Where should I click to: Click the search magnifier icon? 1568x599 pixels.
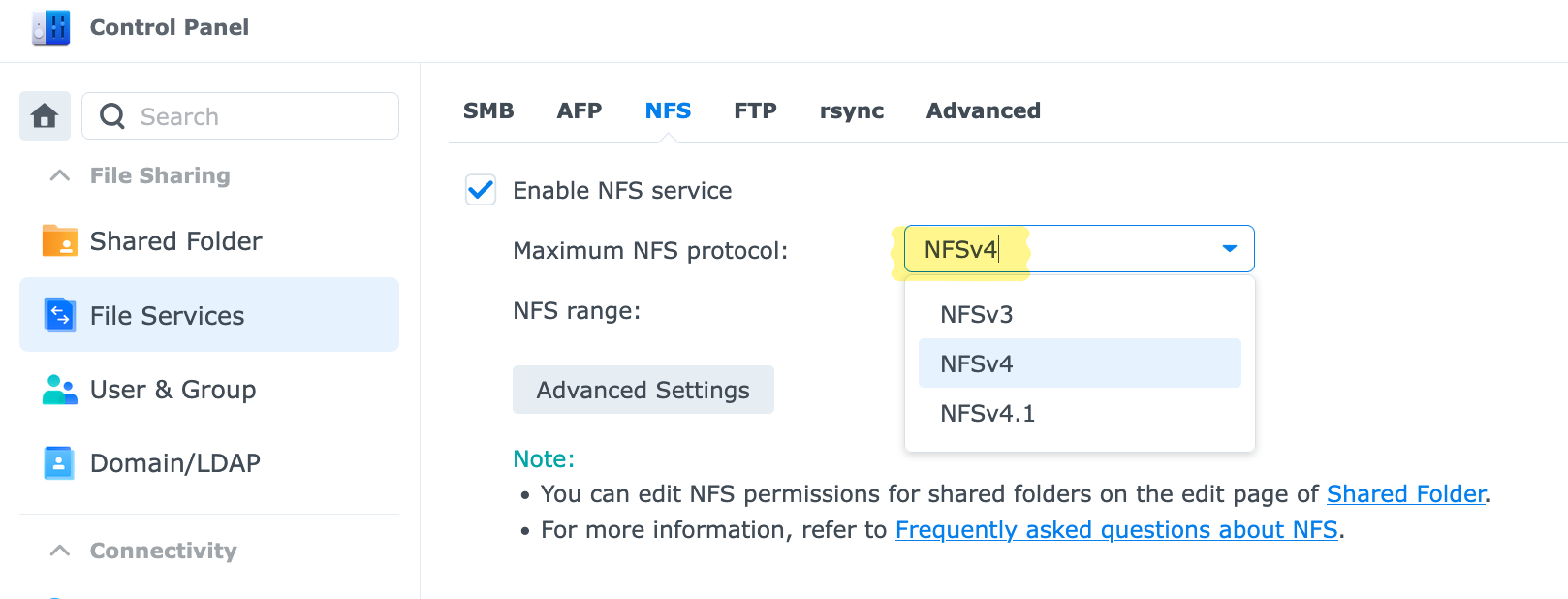pos(112,116)
